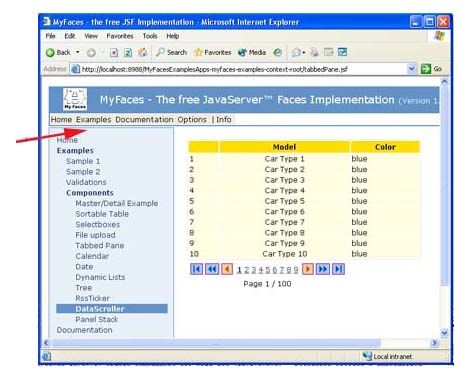Open the Master/Detail Example link
Viewport: 460px width, 368px height.
[x=117, y=203]
